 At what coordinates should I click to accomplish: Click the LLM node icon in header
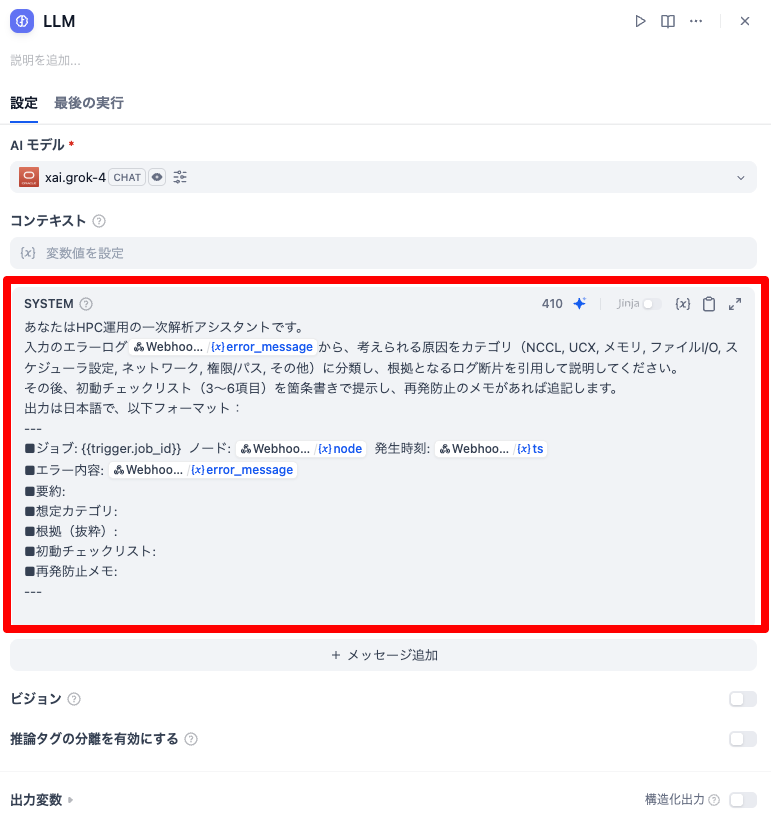point(22,21)
